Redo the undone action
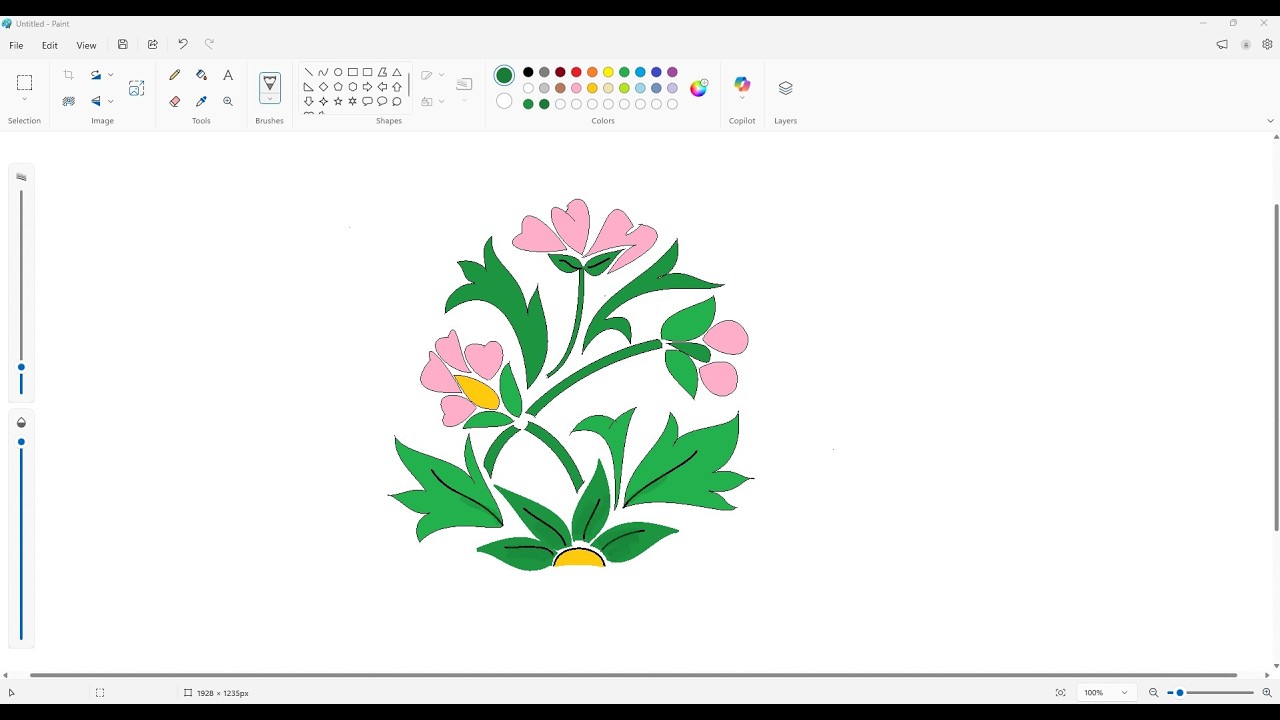This screenshot has height=720, width=1280. 210,44
